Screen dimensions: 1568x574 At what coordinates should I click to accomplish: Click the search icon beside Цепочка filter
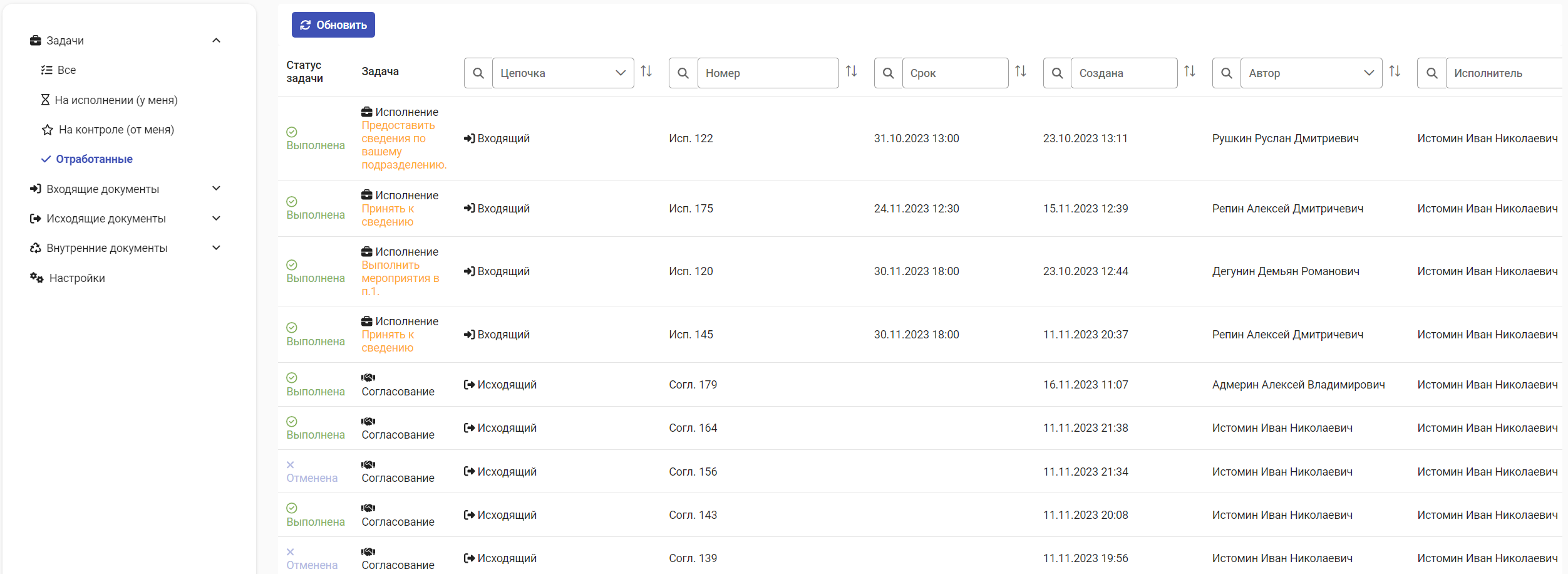point(478,73)
